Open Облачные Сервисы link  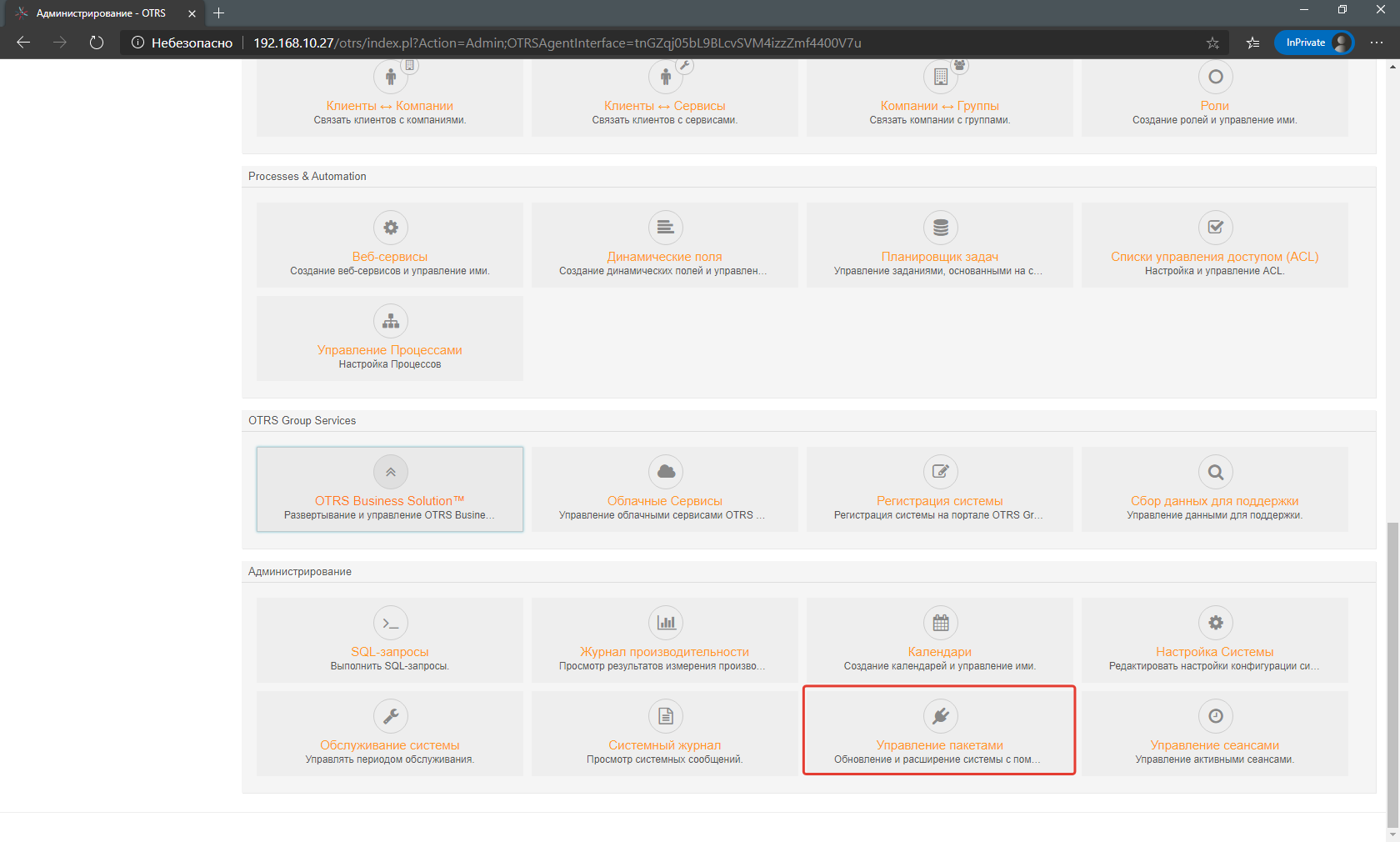click(665, 501)
